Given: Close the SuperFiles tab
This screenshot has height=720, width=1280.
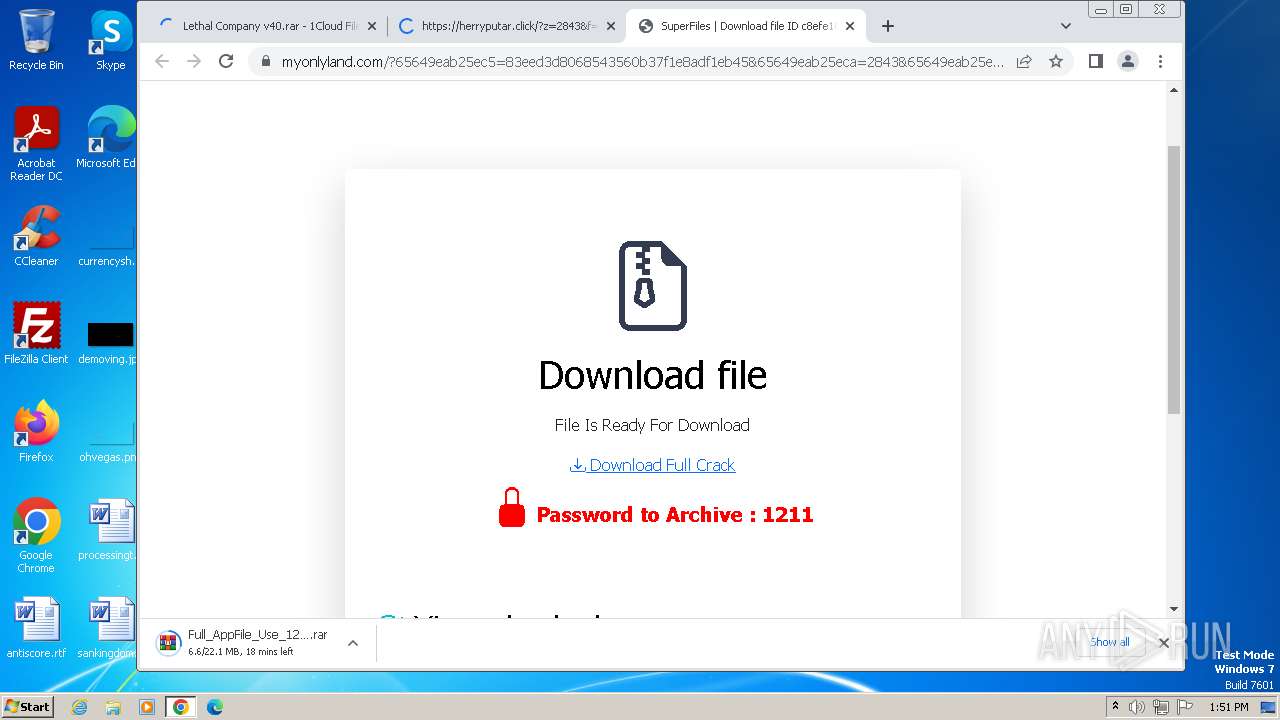Looking at the screenshot, I should [x=850, y=26].
